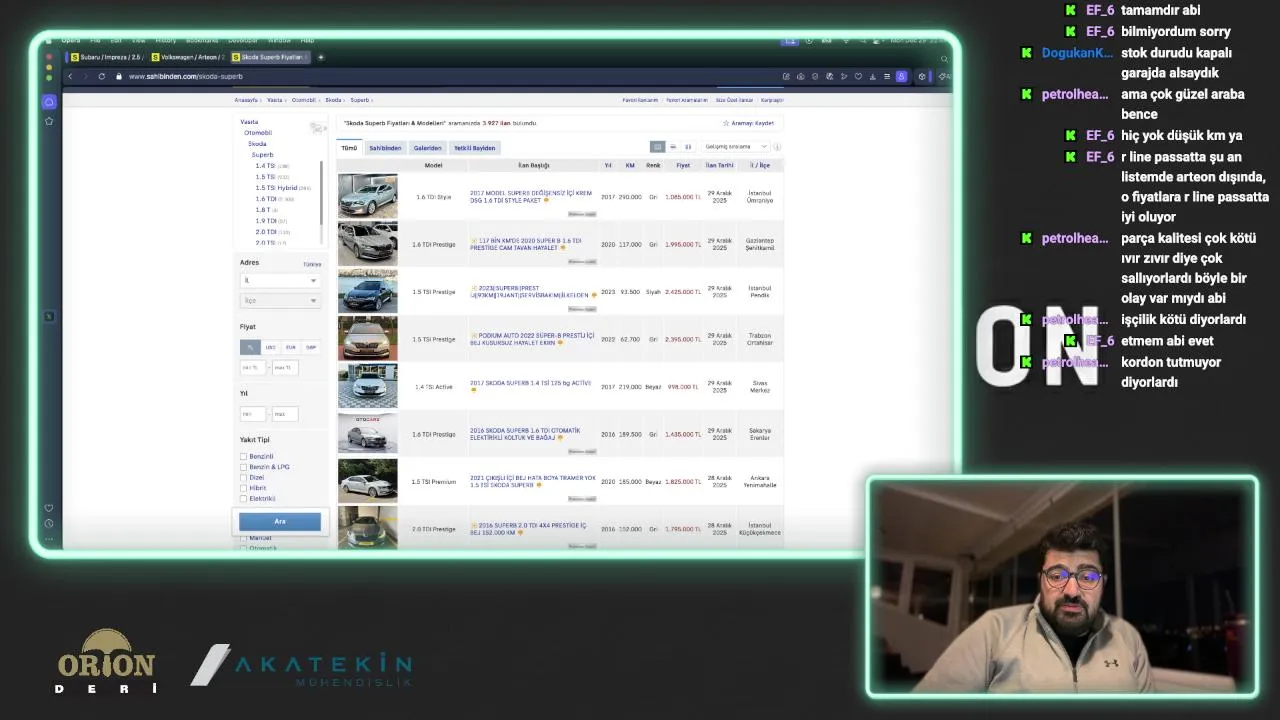The width and height of the screenshot is (1280, 720).
Task: Select Otomobil in category tree
Action: (258, 132)
